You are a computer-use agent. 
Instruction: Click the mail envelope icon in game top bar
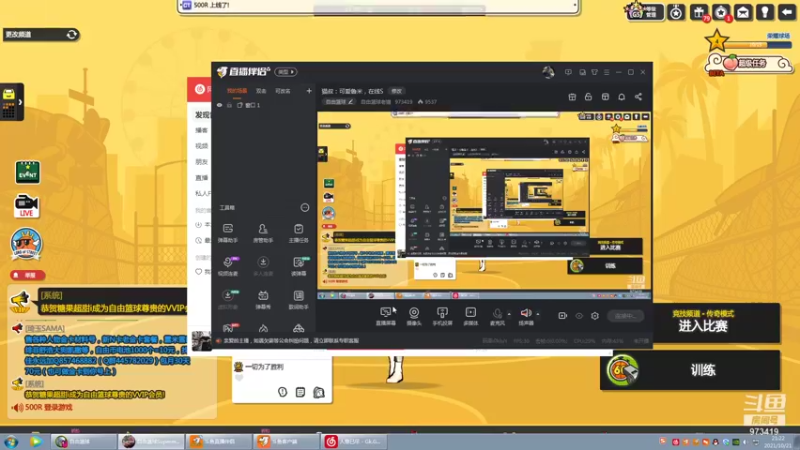pos(743,12)
